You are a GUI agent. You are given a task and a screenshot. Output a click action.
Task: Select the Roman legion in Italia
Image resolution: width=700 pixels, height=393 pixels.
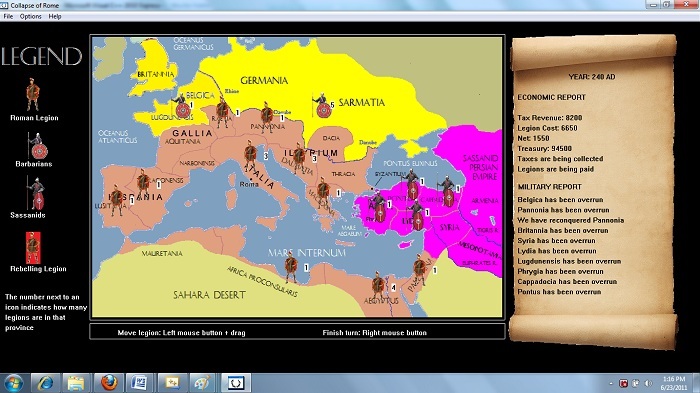[250, 156]
